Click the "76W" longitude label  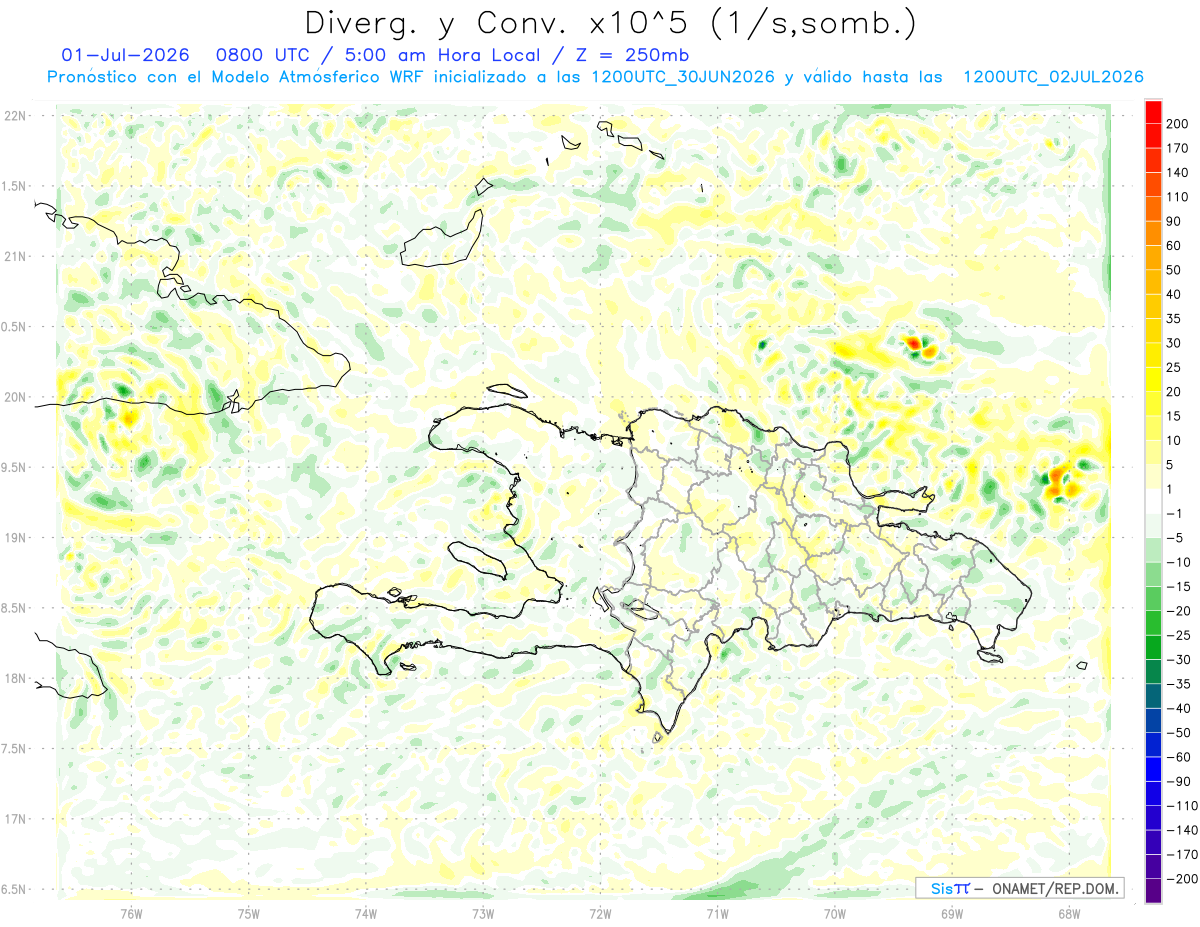point(131,914)
